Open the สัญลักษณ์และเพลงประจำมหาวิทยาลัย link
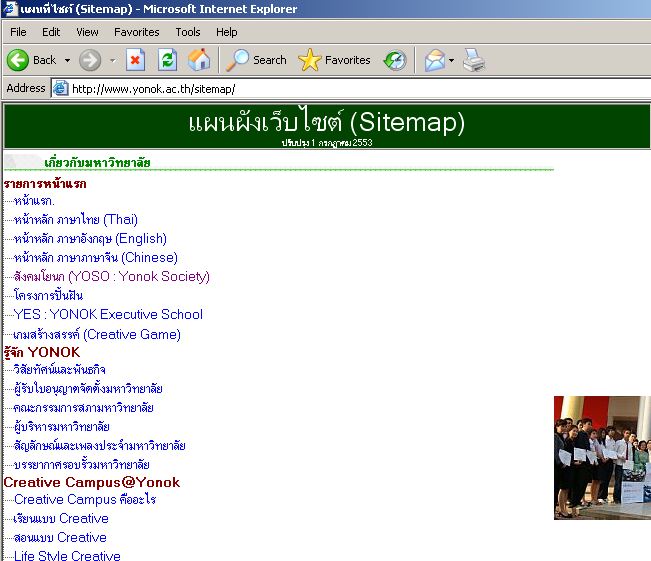This screenshot has width=651, height=561. 99,446
